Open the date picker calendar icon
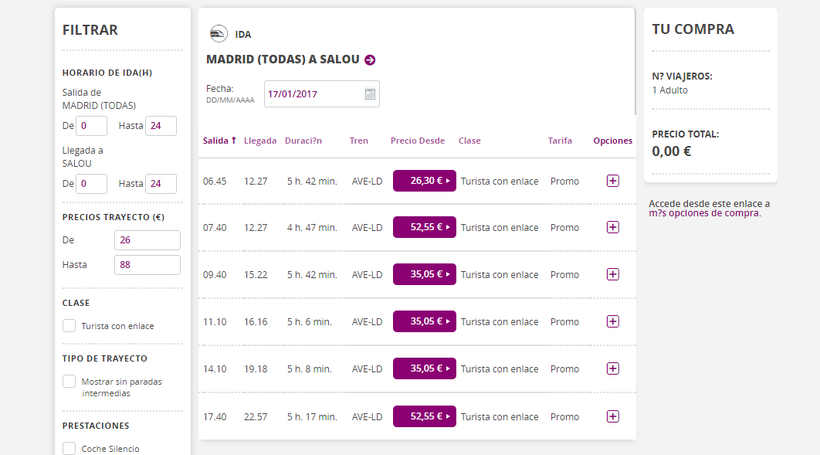 pos(370,94)
